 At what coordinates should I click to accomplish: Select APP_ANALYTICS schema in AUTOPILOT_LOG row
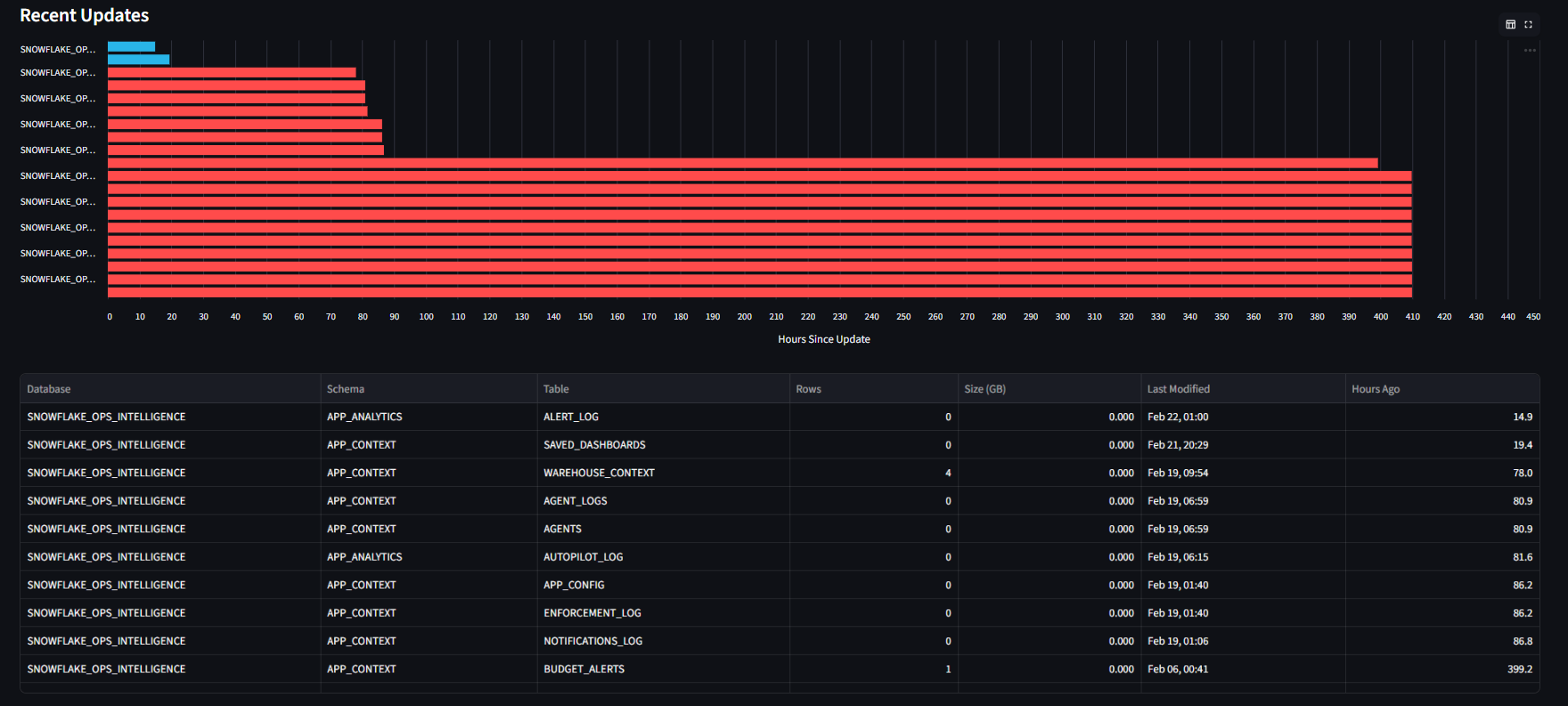(x=429, y=557)
